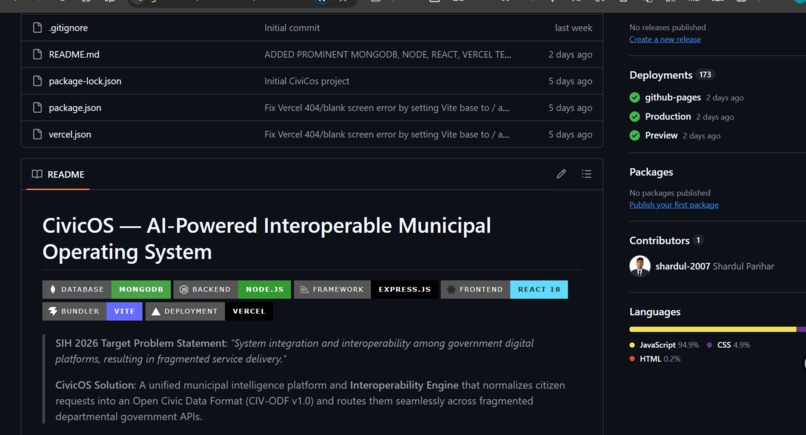This screenshot has width=806, height=435.
Task: Click file icon beside package-lock.json
Action: tap(37, 81)
